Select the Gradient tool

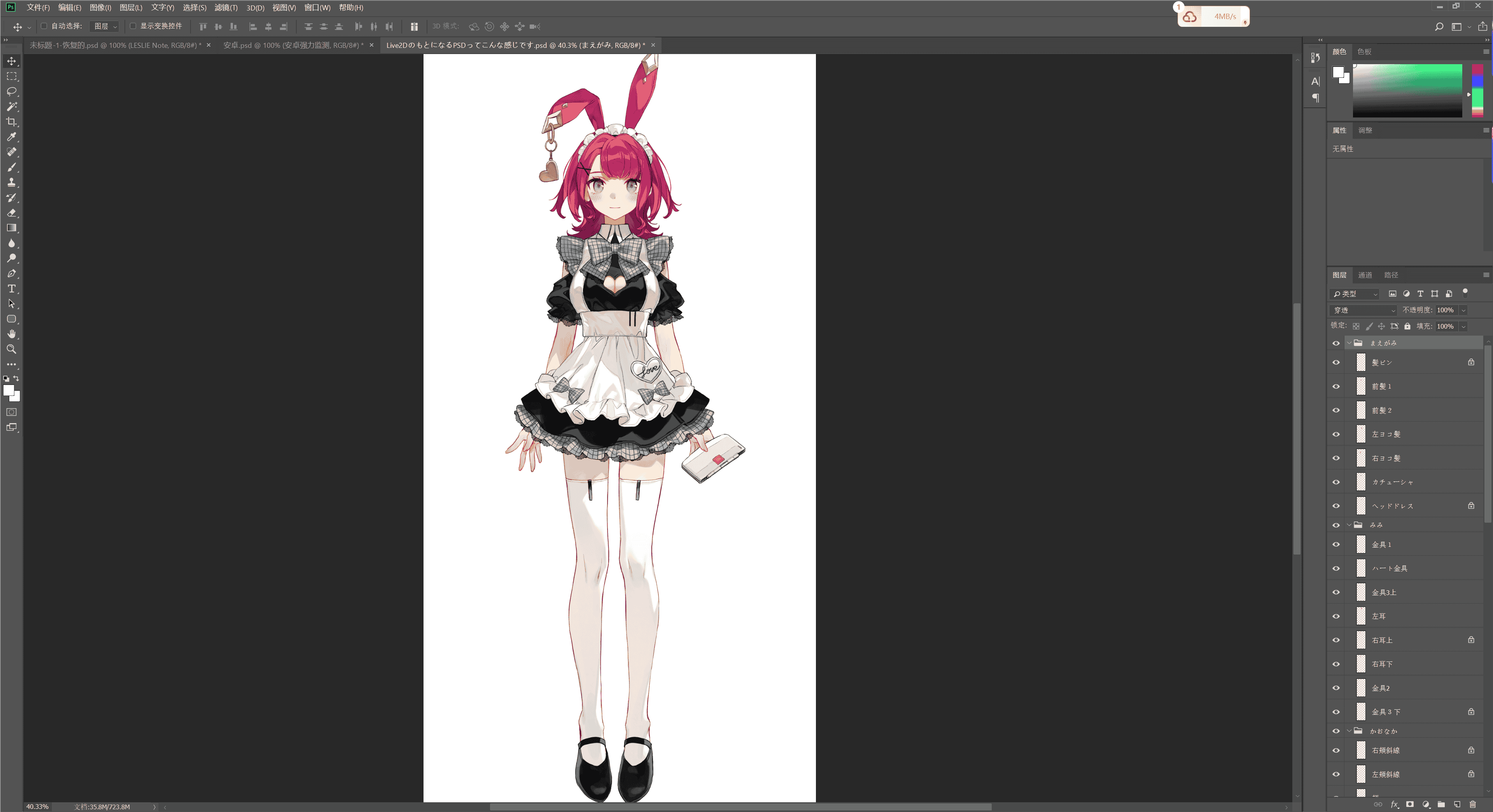12,228
